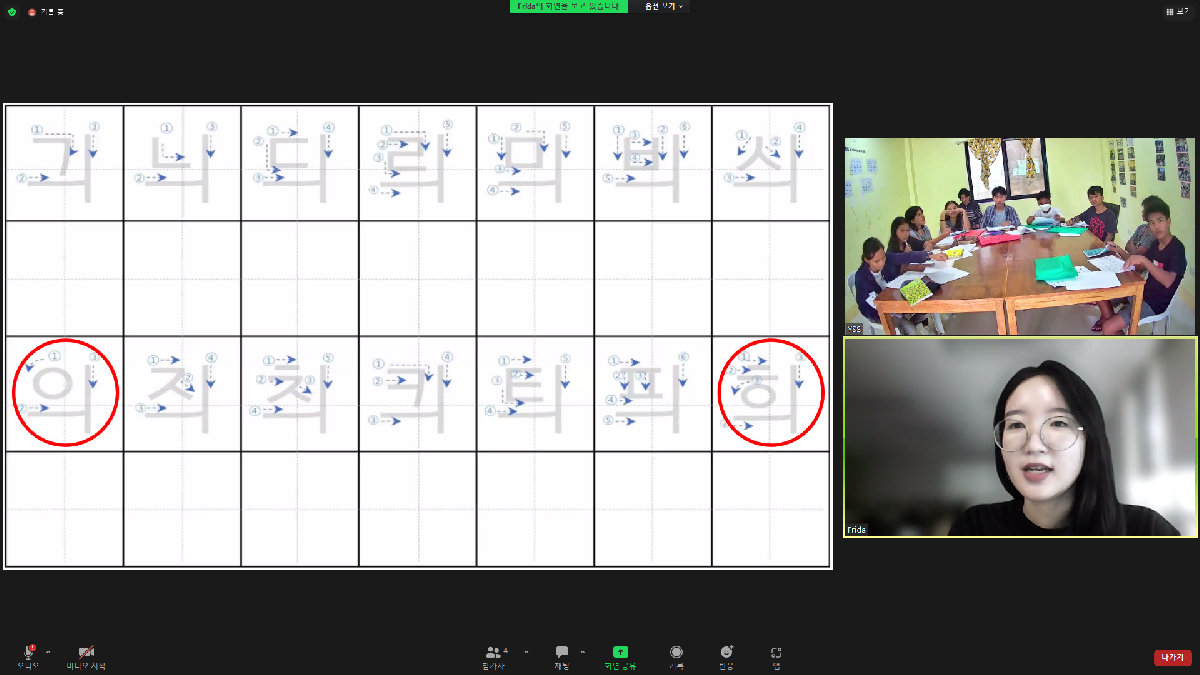Image resolution: width=1200 pixels, height=675 pixels.
Task: Click the 싀 character cell
Action: (x=771, y=163)
